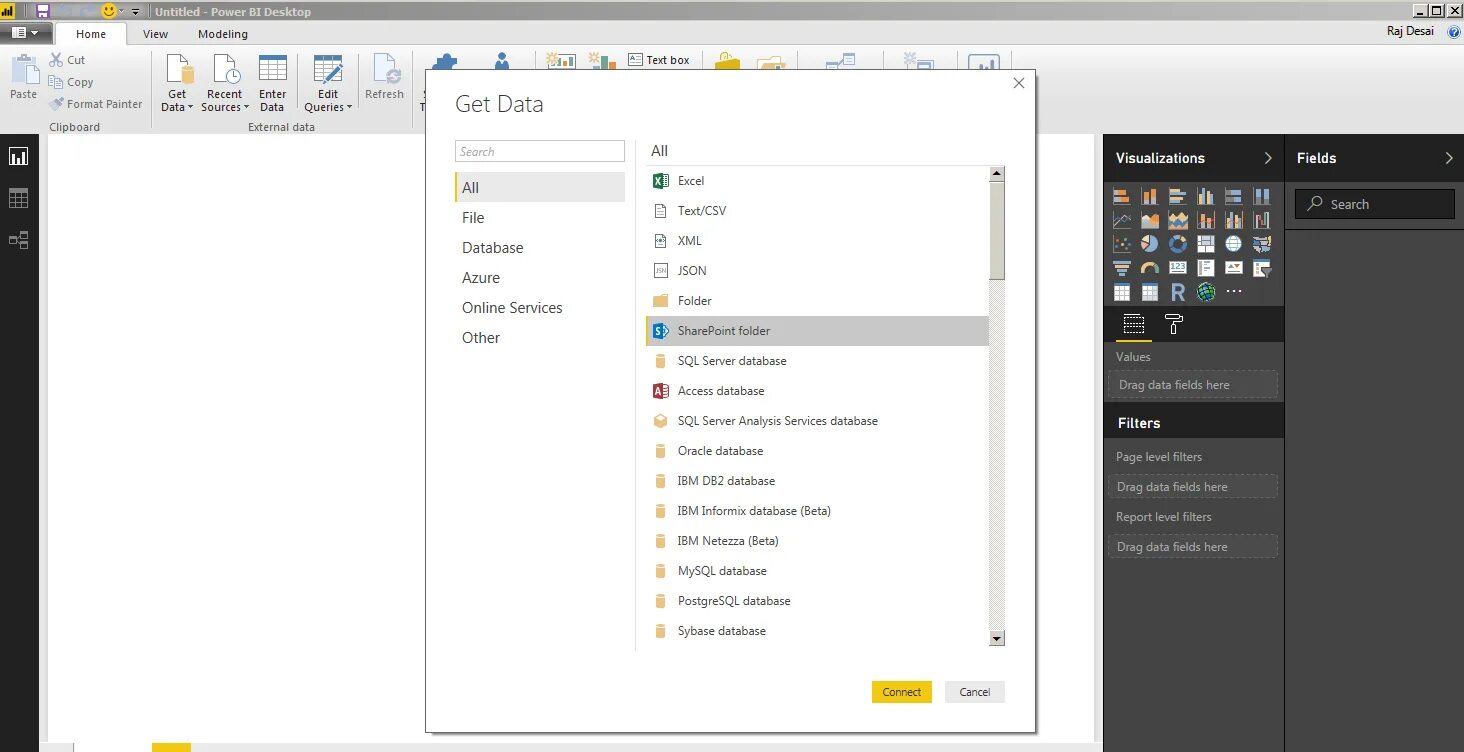The image size is (1464, 752).
Task: Select the area chart visualization
Action: [1150, 220]
